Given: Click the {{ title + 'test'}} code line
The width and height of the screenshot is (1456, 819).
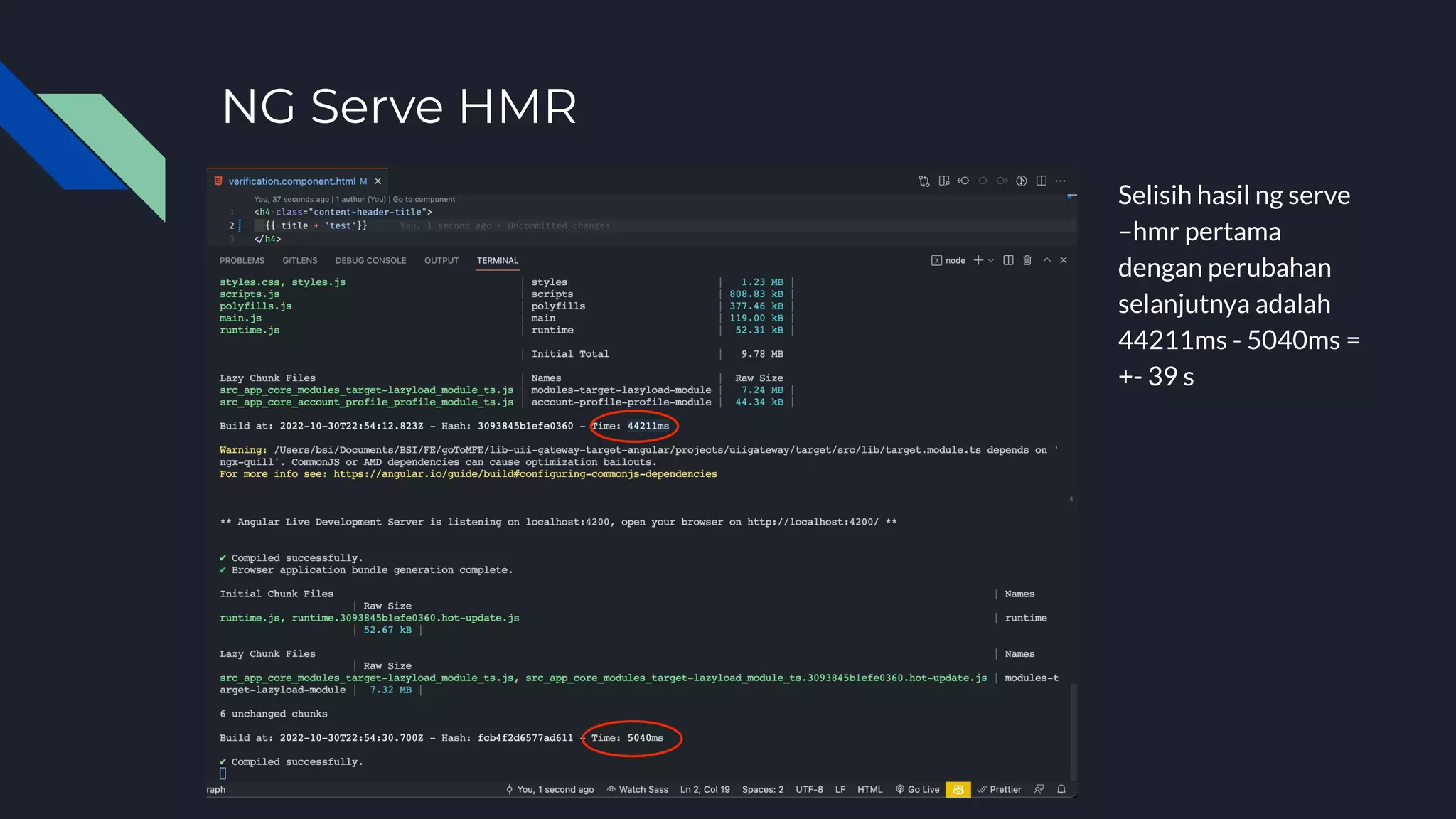Looking at the screenshot, I should (316, 225).
